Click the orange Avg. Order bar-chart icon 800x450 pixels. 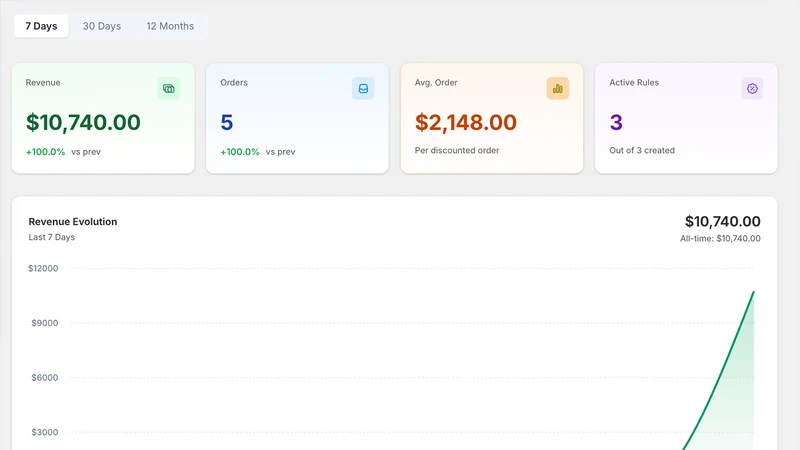[x=558, y=89]
